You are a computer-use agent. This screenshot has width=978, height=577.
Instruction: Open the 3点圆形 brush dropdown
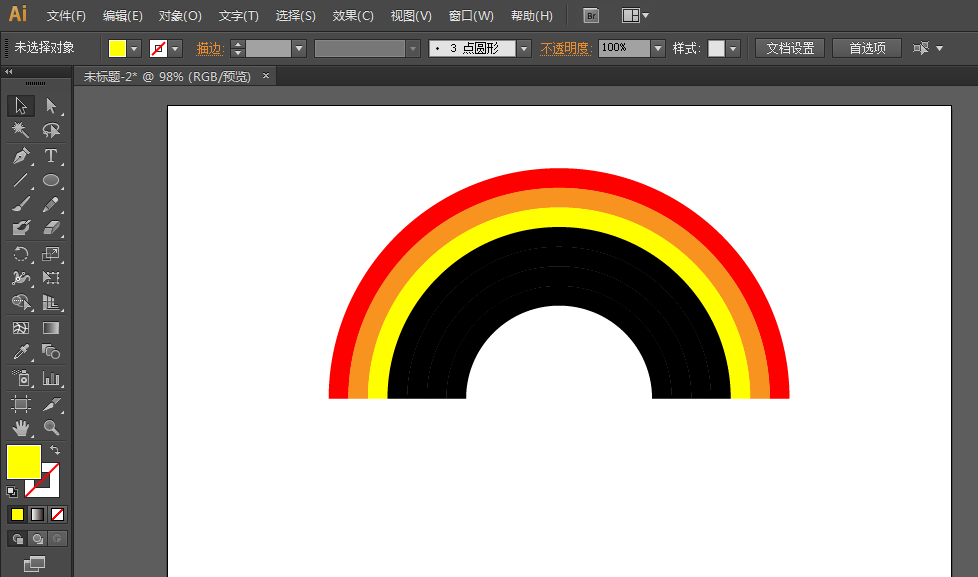pyautogui.click(x=524, y=48)
